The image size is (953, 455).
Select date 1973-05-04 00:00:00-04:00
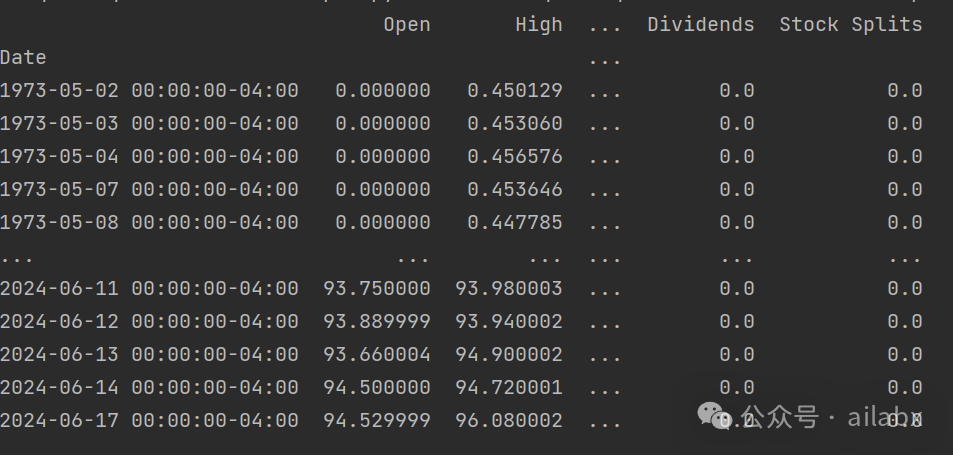pyautogui.click(x=150, y=156)
